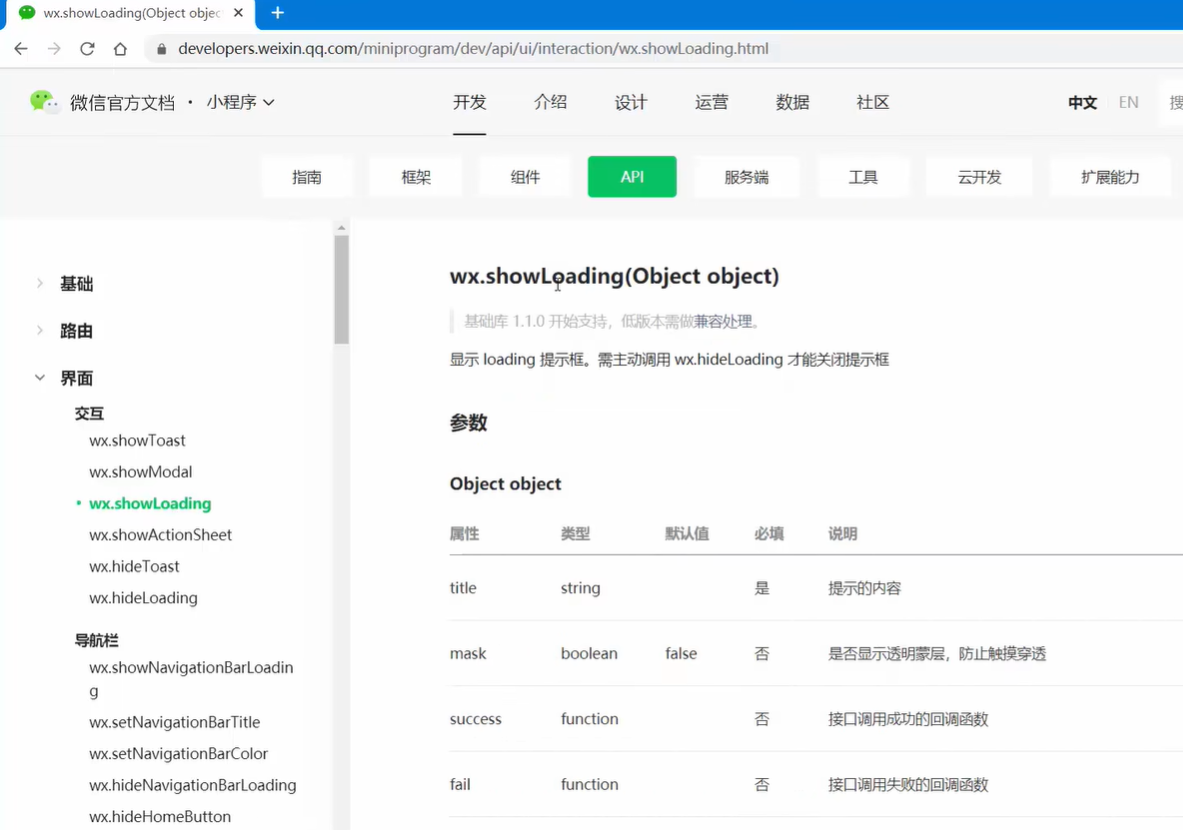Click the 参数 section heading

(x=469, y=423)
